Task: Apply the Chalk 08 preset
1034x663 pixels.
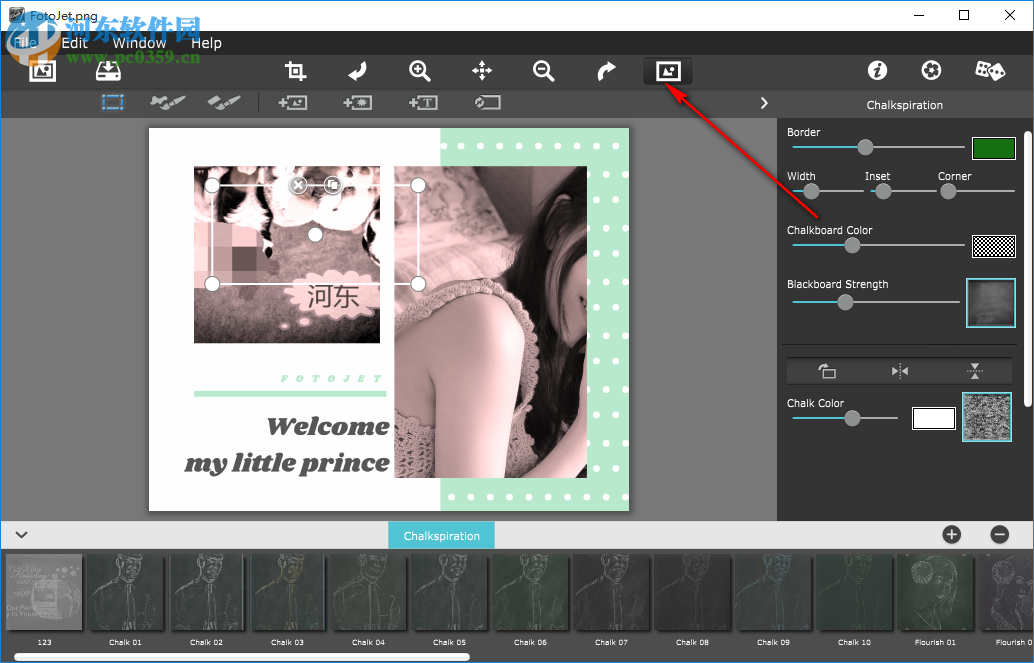Action: click(x=692, y=592)
